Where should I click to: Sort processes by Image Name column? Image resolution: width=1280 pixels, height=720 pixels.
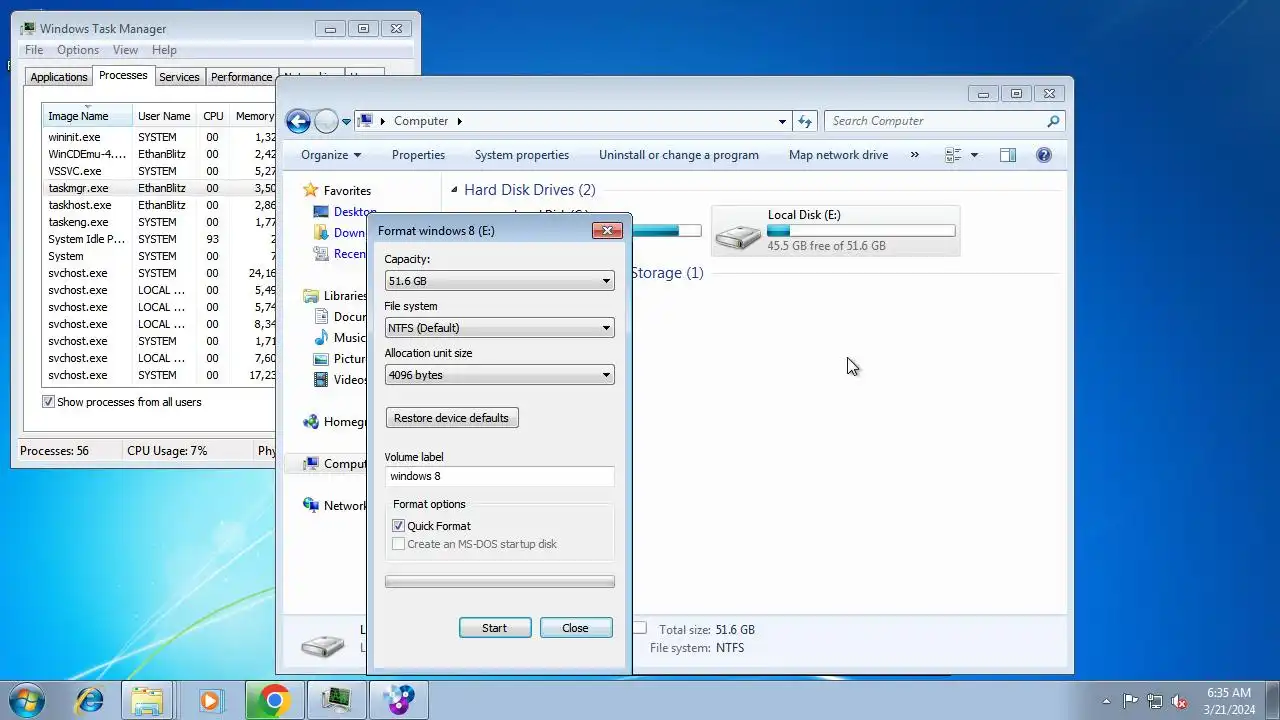87,116
